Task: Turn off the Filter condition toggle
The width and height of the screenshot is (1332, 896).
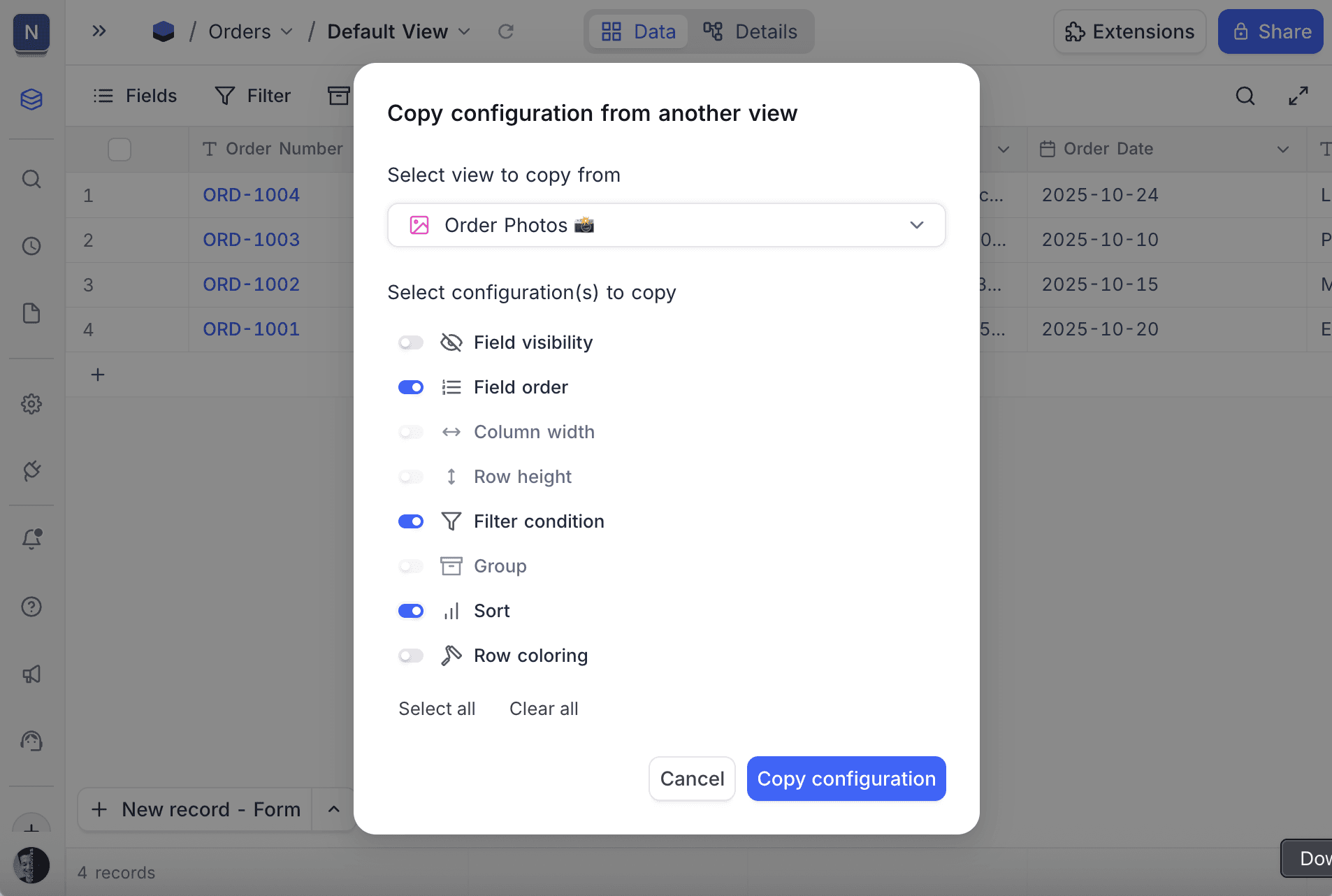Action: tap(411, 521)
